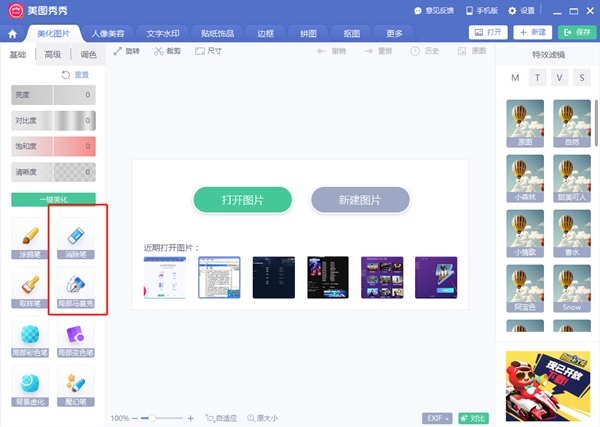The width and height of the screenshot is (600, 427).
Task: Toggle the 对比 compare button
Action: [473, 418]
